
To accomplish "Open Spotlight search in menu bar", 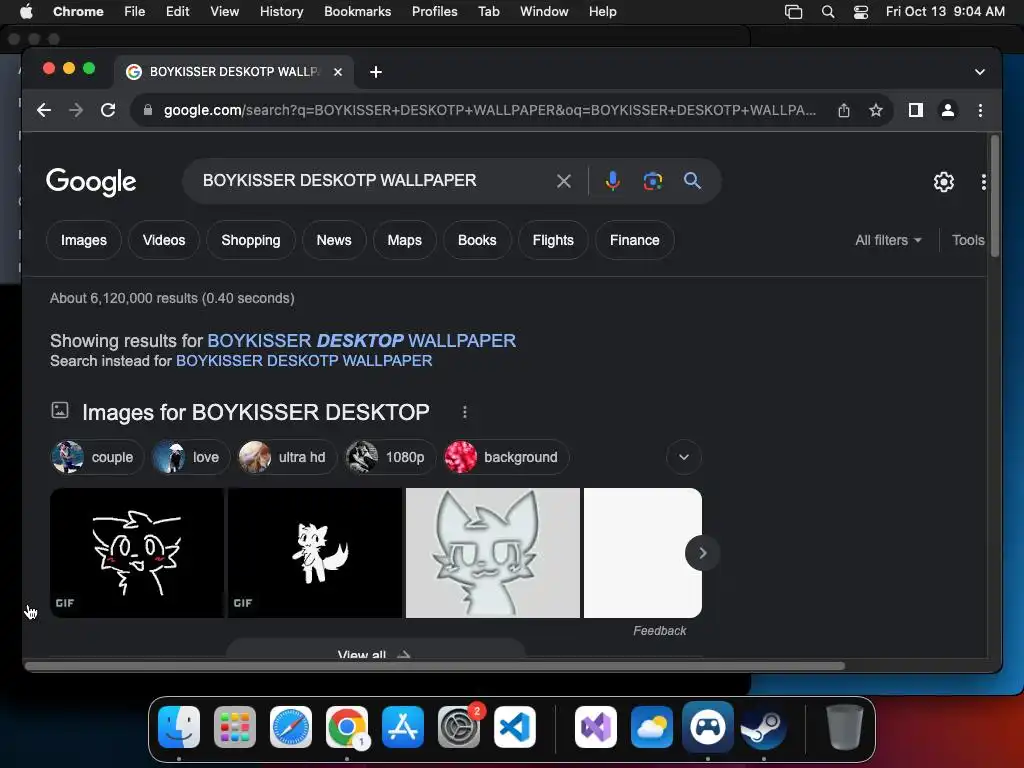I will click(x=827, y=12).
